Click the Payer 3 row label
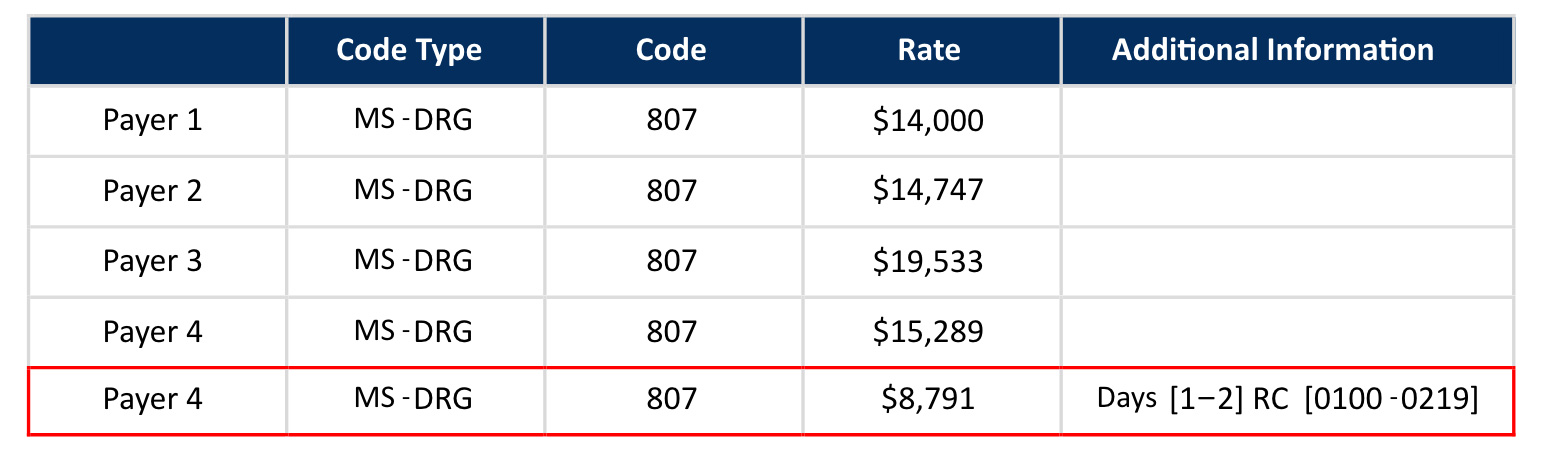 [x=152, y=261]
